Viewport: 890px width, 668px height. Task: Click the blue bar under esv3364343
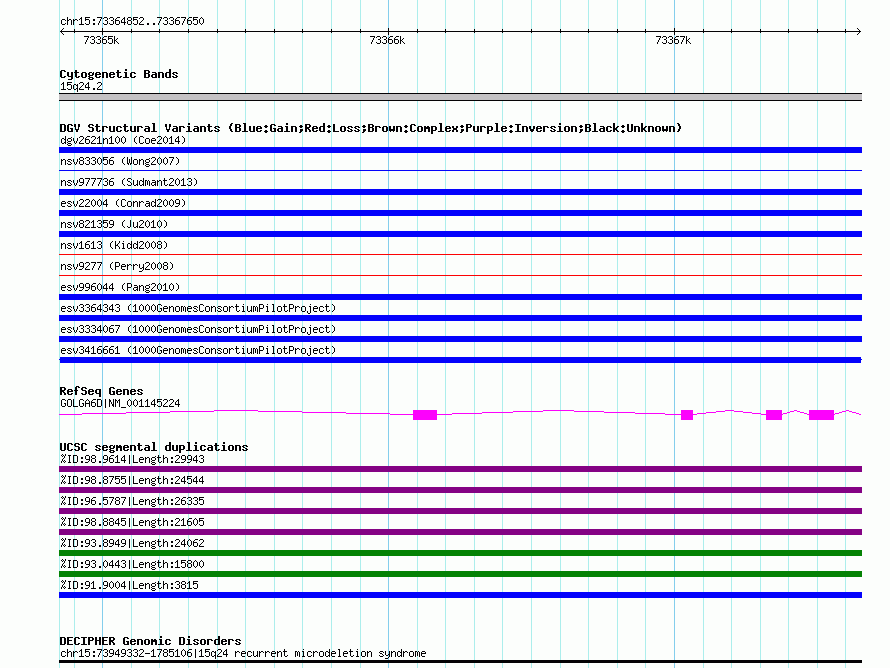(x=460, y=318)
